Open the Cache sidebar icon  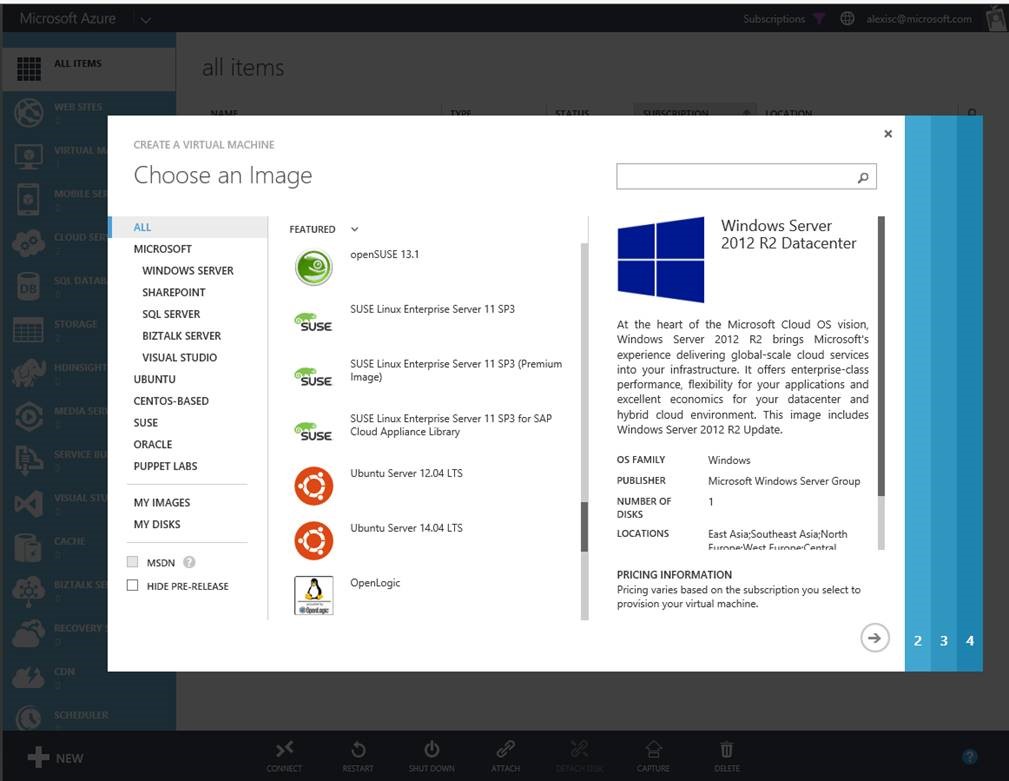pos(28,547)
